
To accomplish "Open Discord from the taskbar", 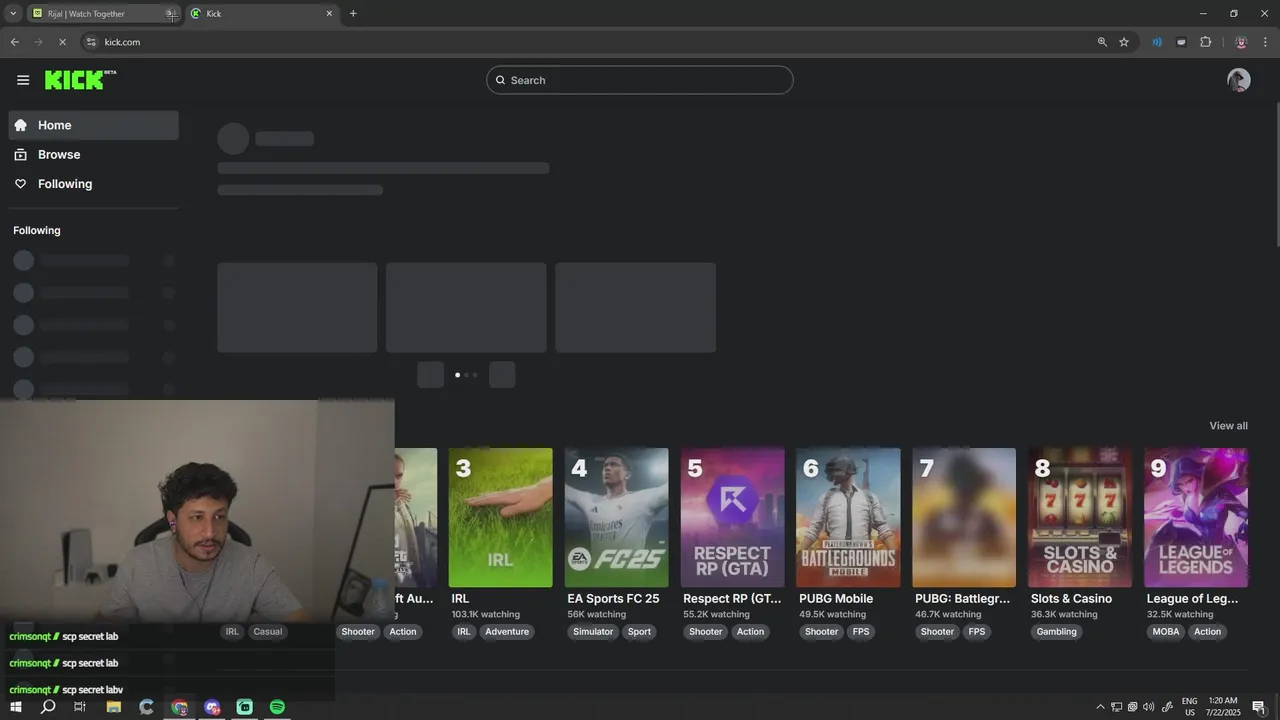I will pos(212,707).
